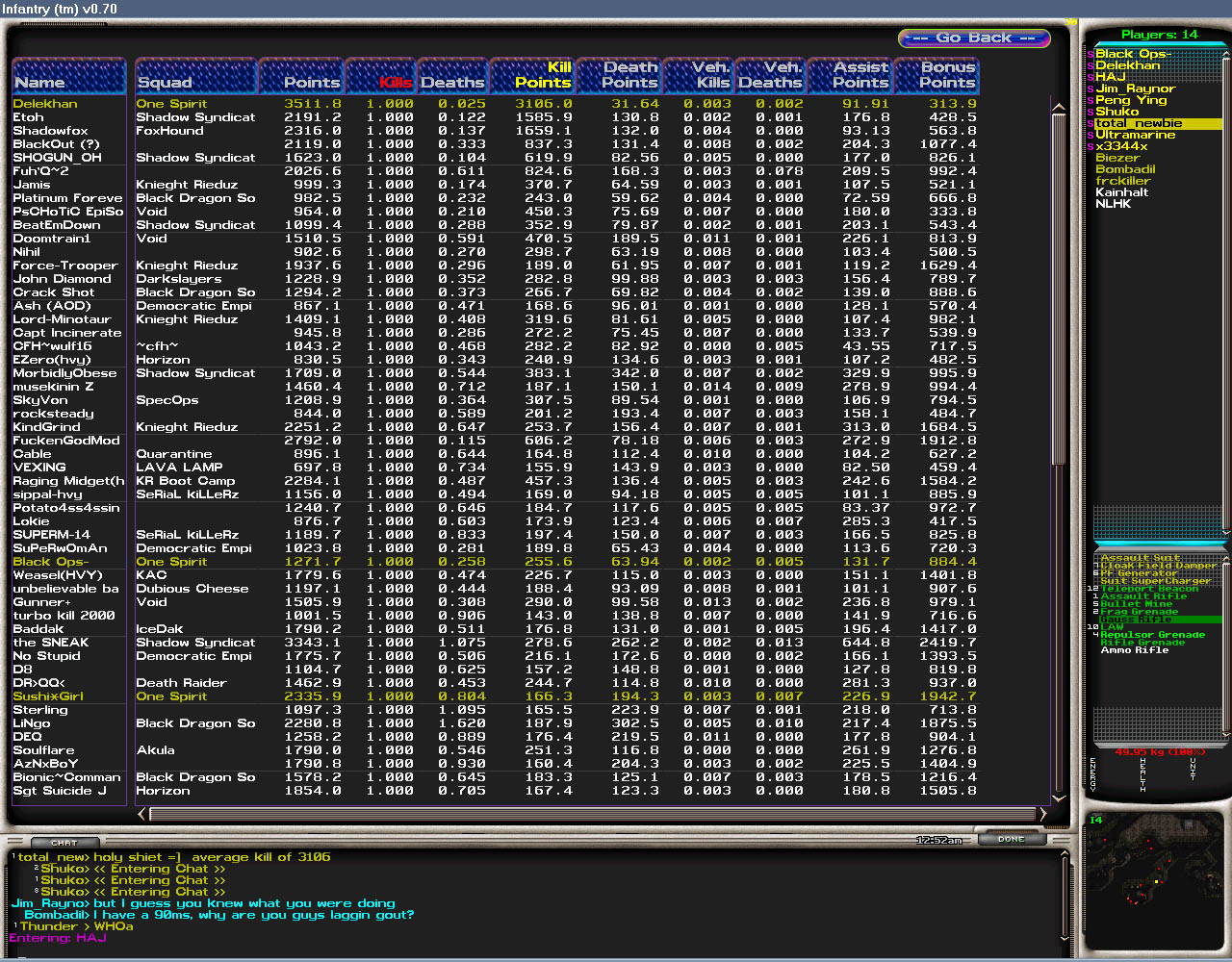Click left arrow of horizontal scrollbar
Screen dimensions: 1232x962
pos(142,814)
